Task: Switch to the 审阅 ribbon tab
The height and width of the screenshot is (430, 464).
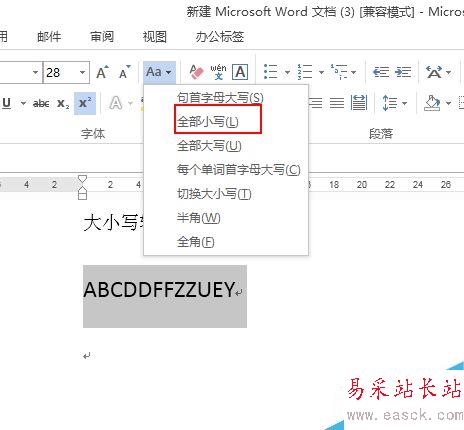Action: click(x=102, y=36)
